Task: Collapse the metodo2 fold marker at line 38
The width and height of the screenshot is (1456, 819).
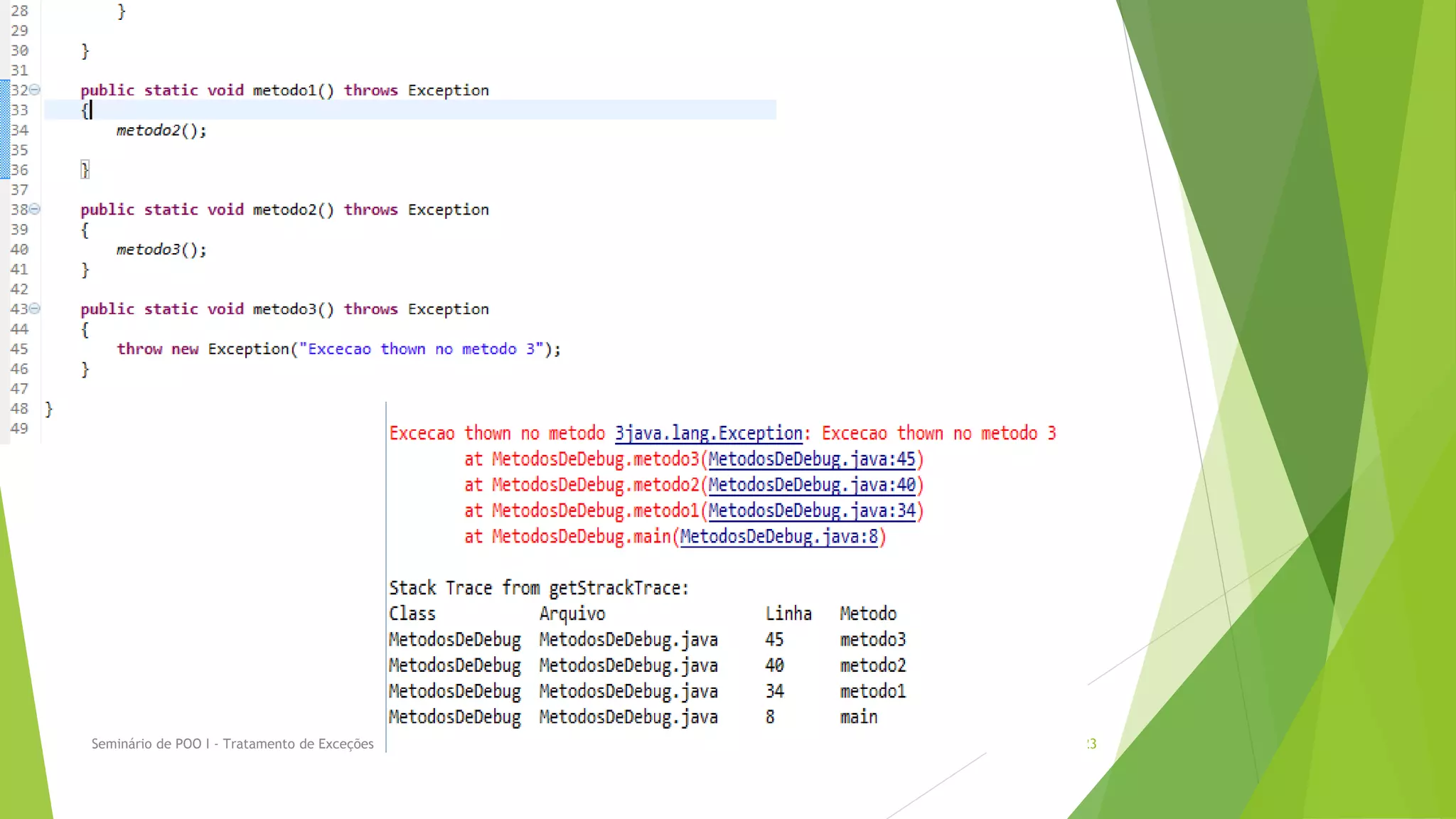Action: (34, 209)
